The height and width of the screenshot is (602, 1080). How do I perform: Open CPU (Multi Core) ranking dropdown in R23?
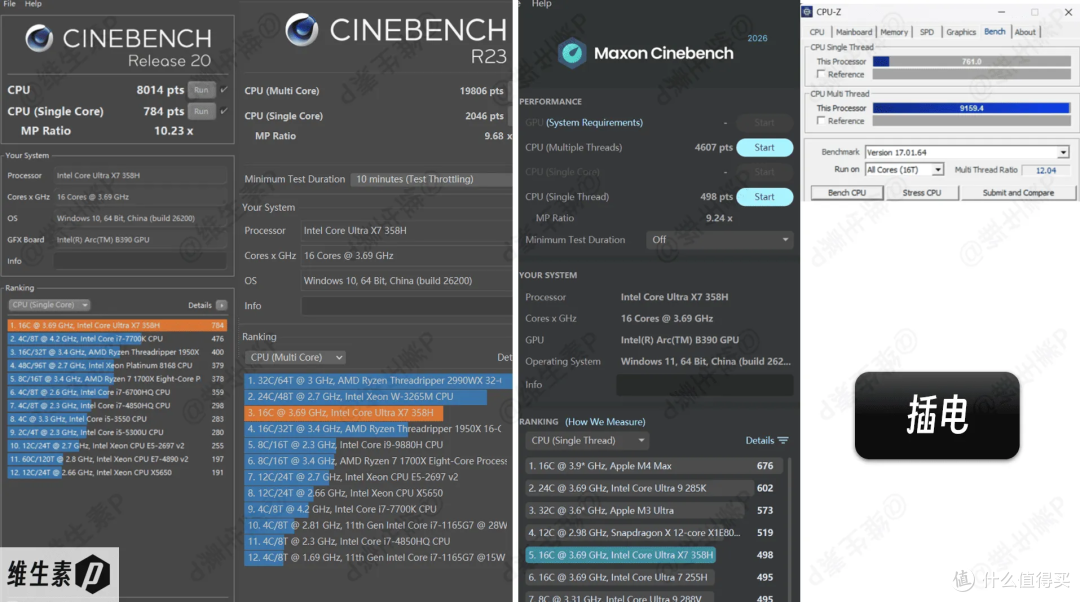click(x=295, y=357)
